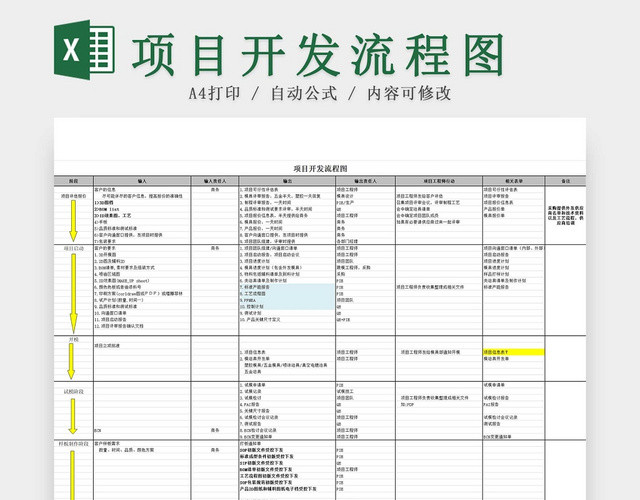Click the 12. 项目评审报告确认文档 cell
Screen dimensions: 640x500
coord(119,326)
